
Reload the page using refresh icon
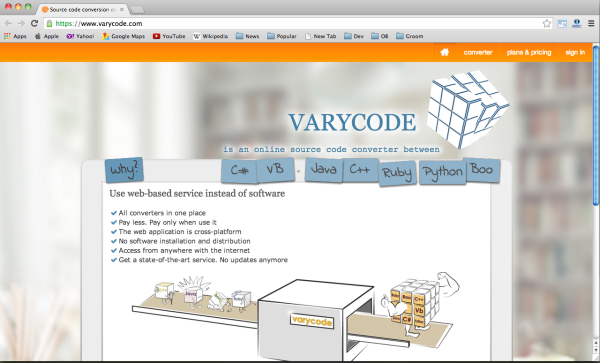point(34,23)
